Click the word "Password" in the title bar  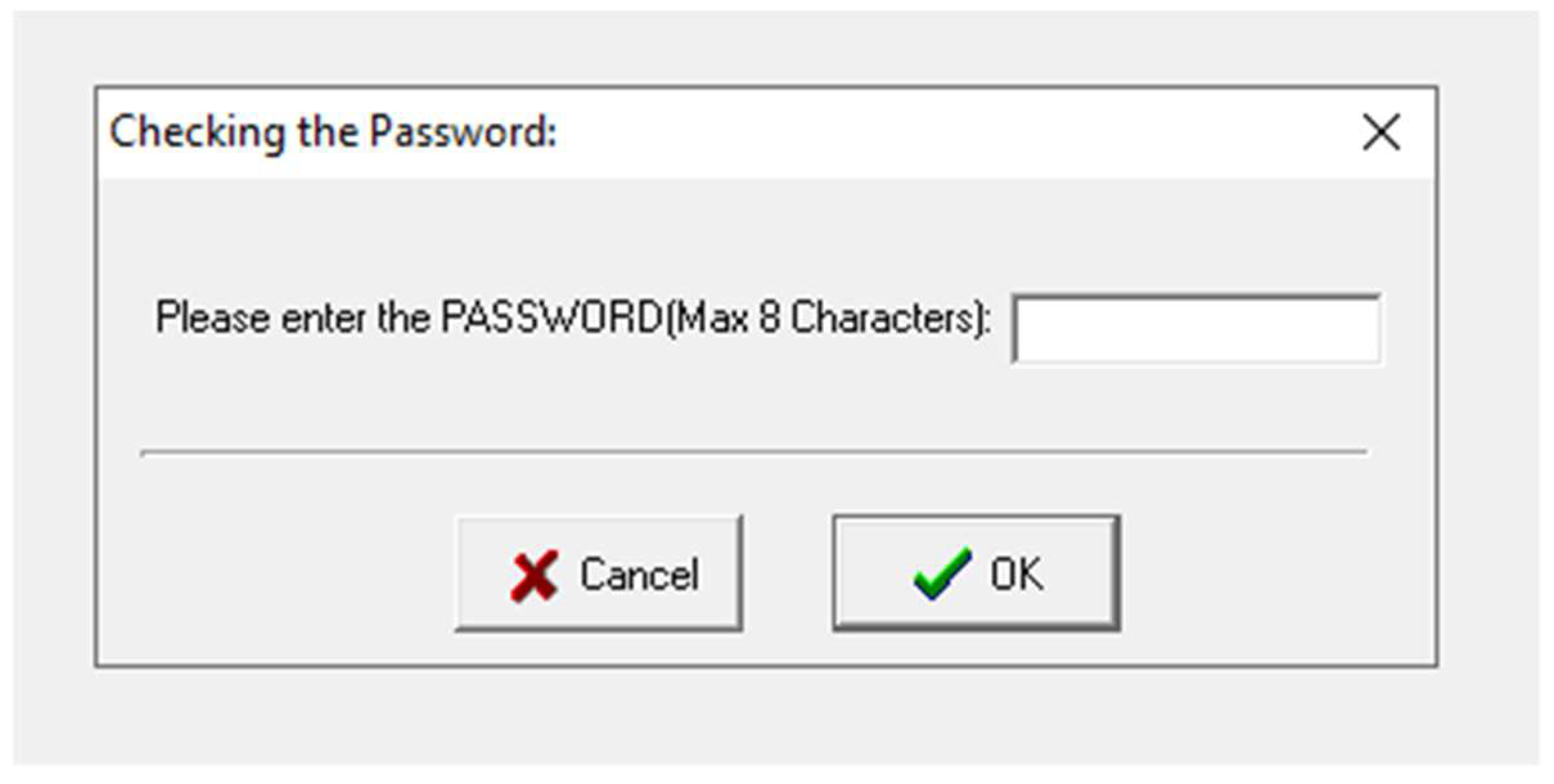click(x=461, y=132)
